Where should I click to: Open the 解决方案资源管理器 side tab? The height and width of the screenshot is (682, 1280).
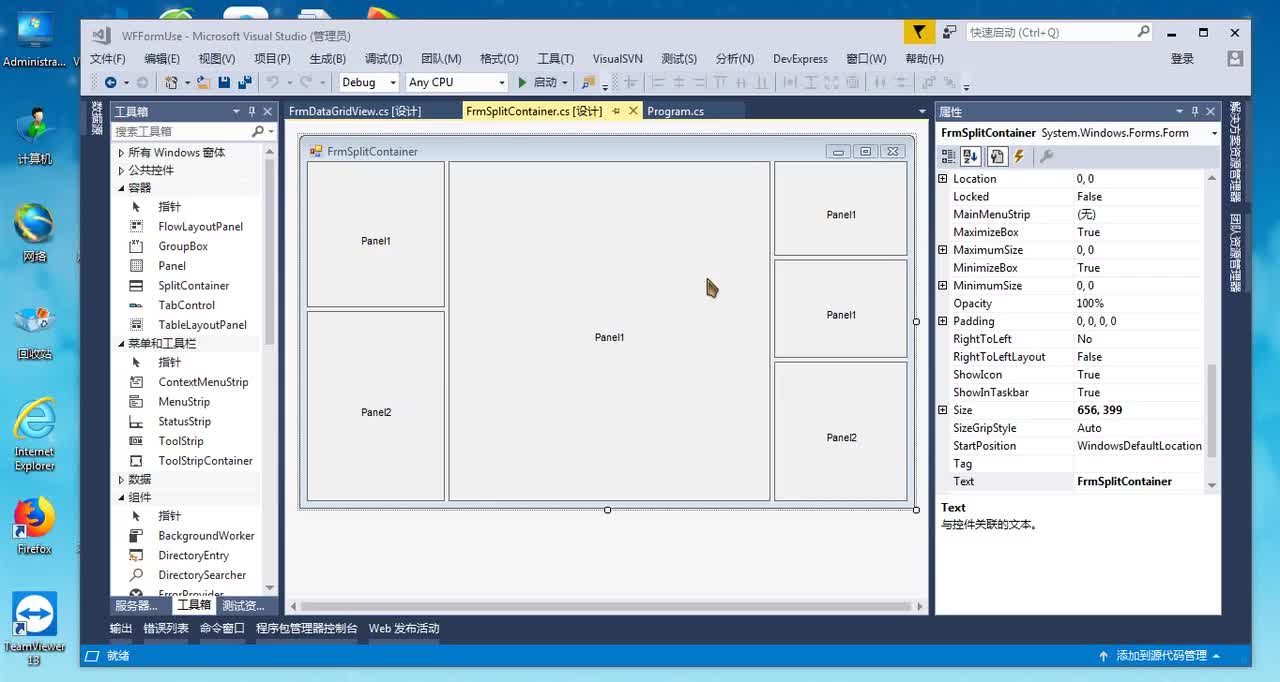1236,152
